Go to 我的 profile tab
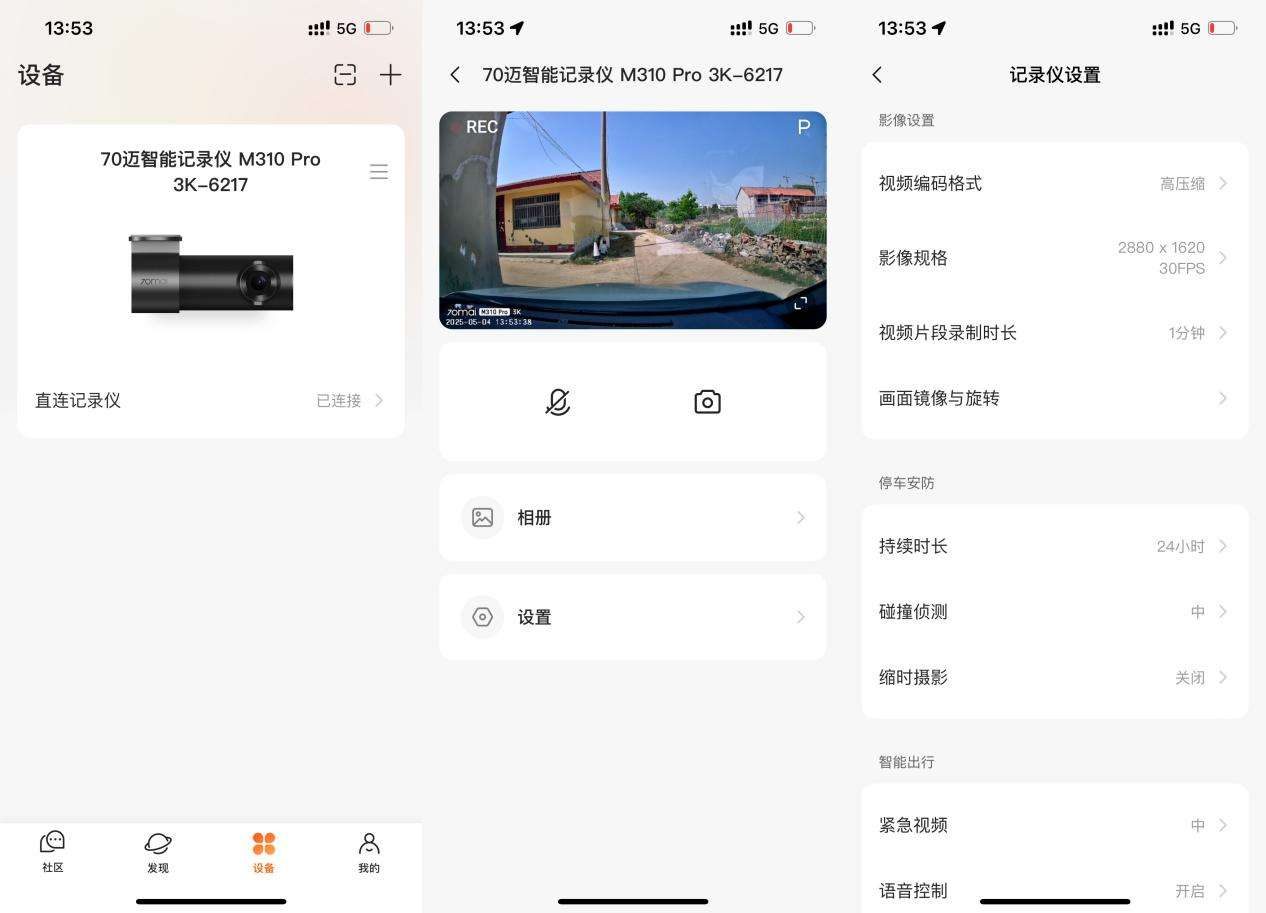1266x913 pixels. [x=369, y=852]
